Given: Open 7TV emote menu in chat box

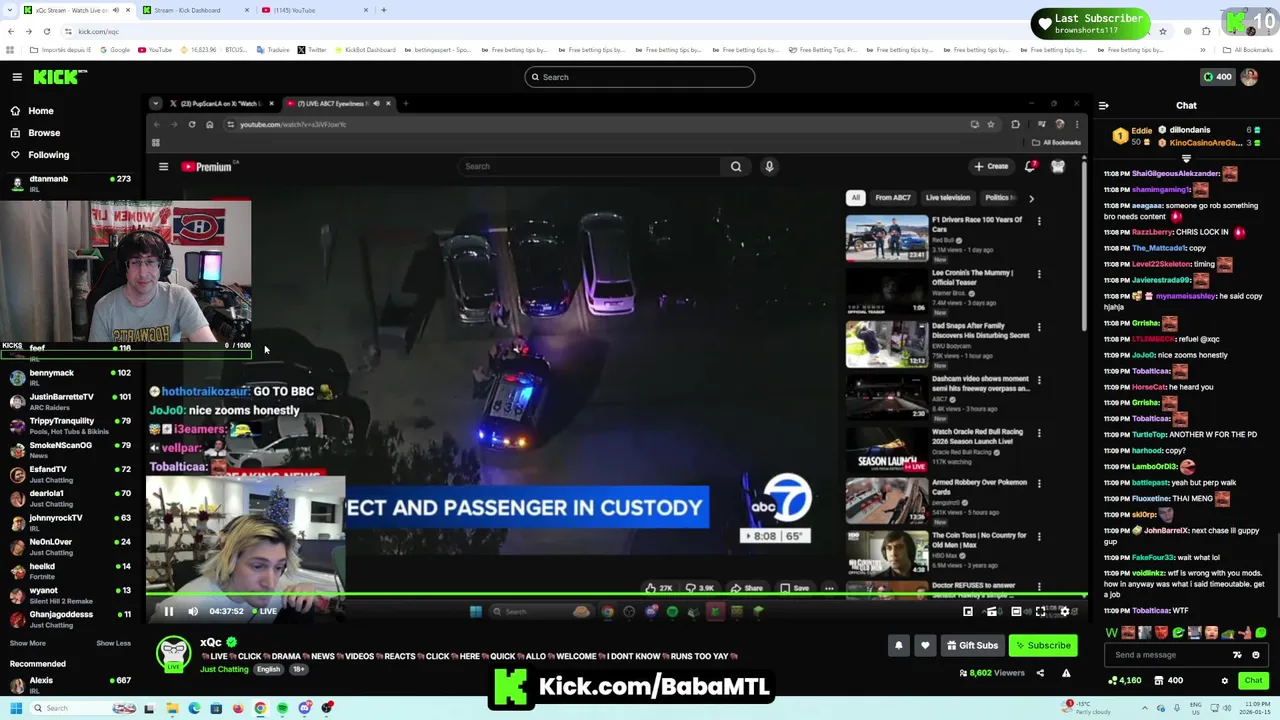Looking at the screenshot, I should click(1237, 655).
